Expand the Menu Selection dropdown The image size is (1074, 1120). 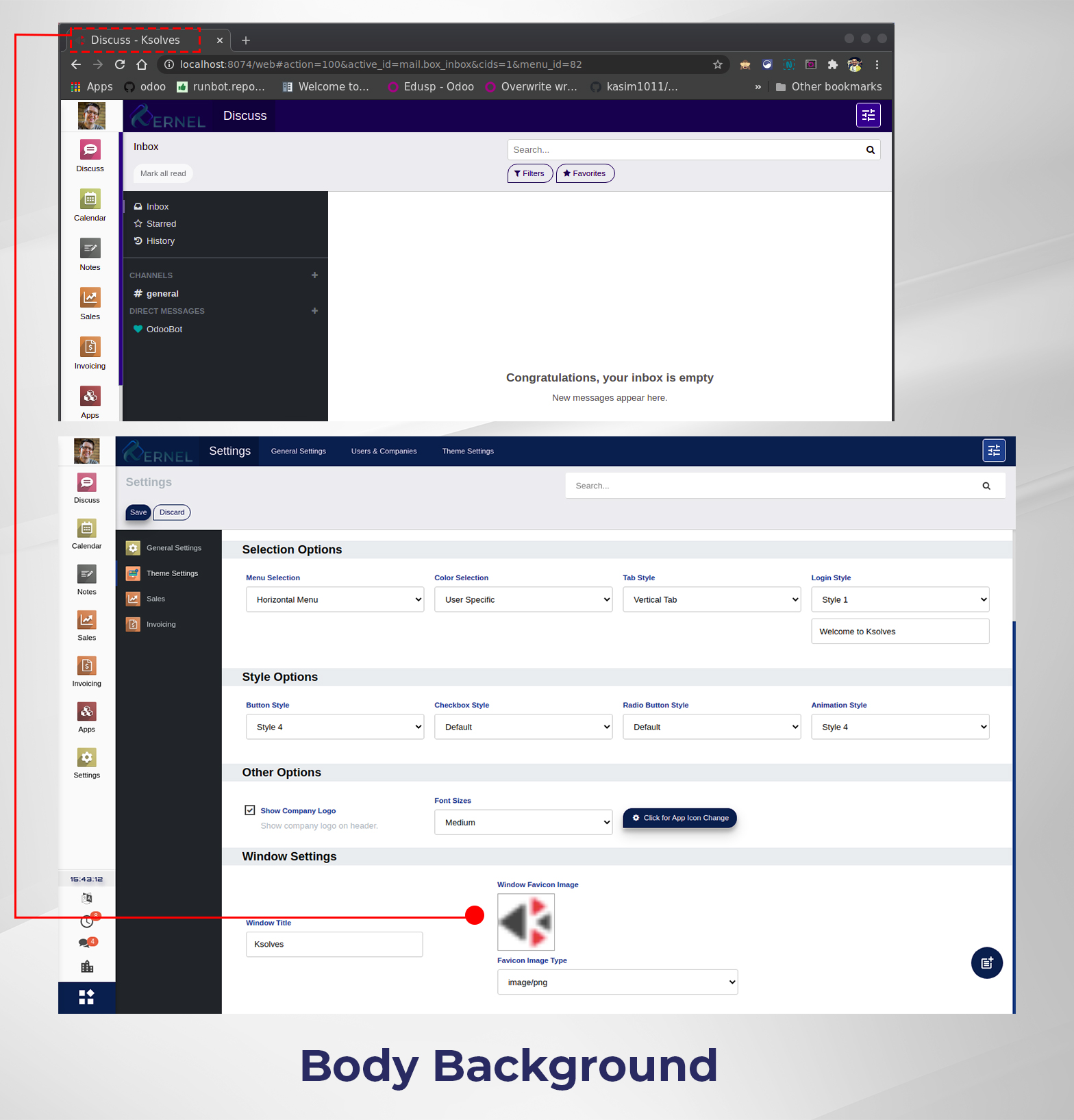[334, 599]
